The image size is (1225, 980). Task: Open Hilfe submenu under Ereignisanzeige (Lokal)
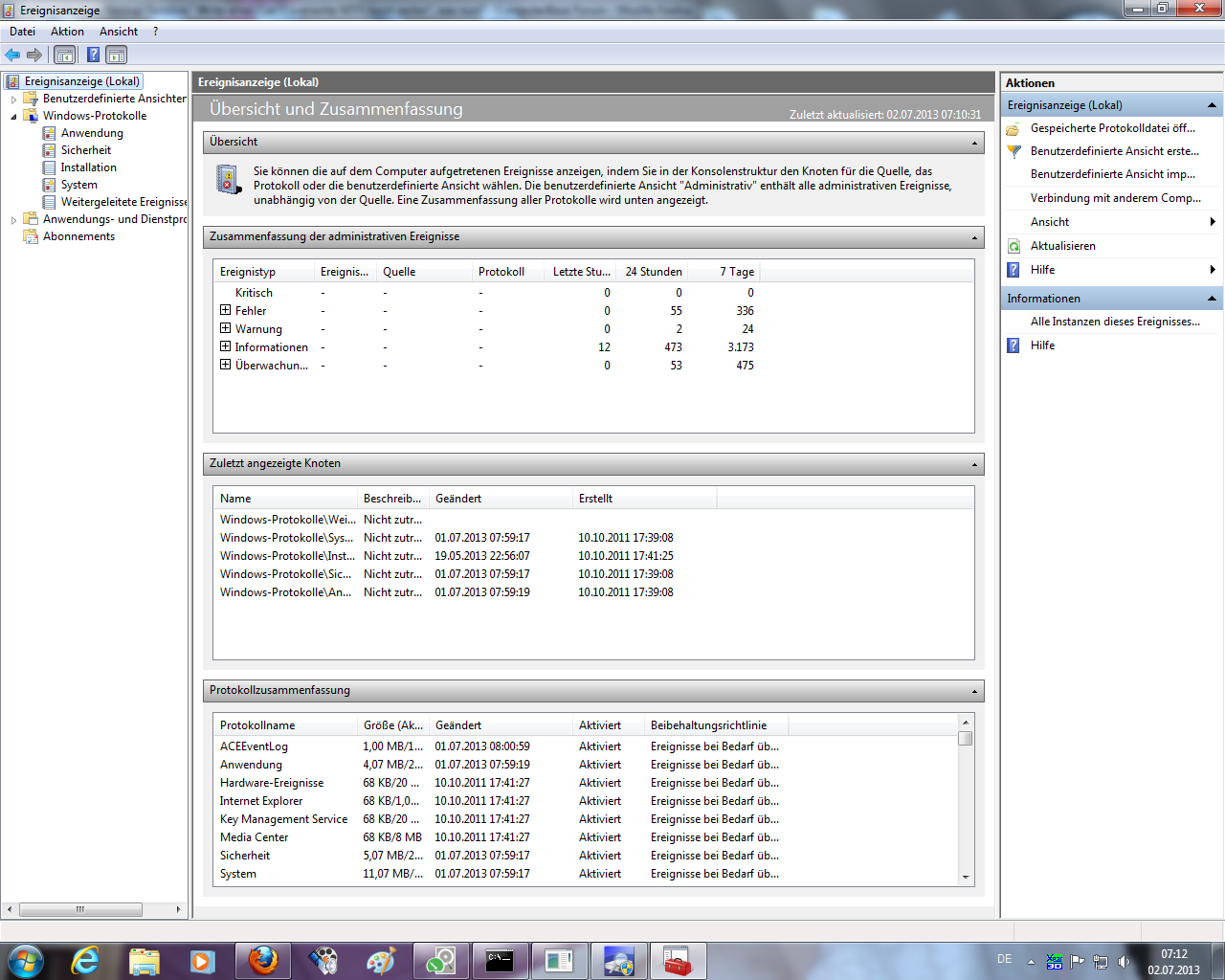point(1112,270)
